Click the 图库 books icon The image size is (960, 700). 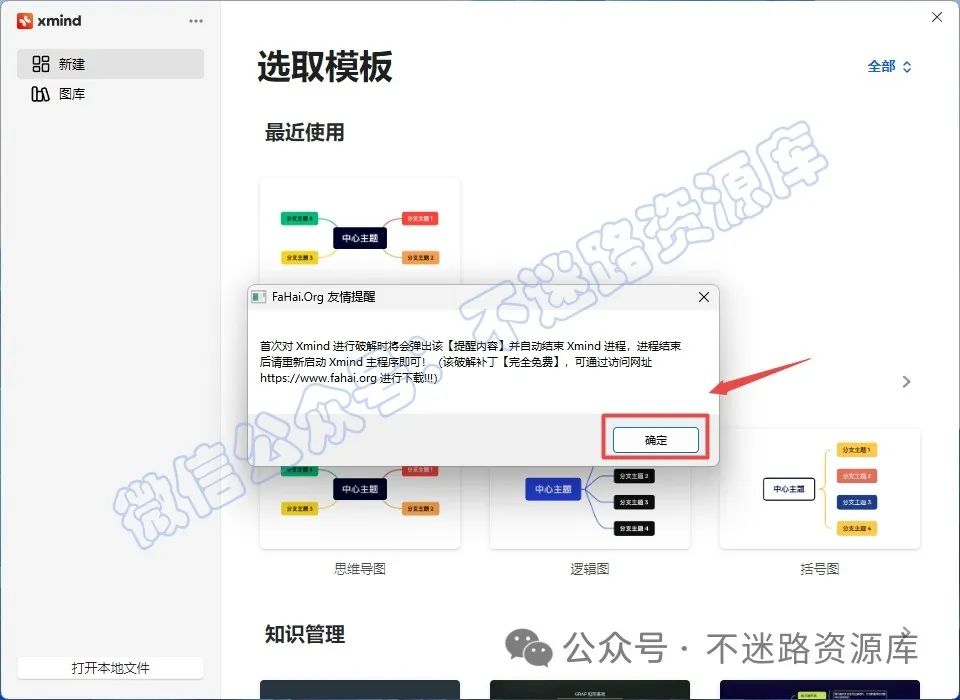[x=40, y=94]
